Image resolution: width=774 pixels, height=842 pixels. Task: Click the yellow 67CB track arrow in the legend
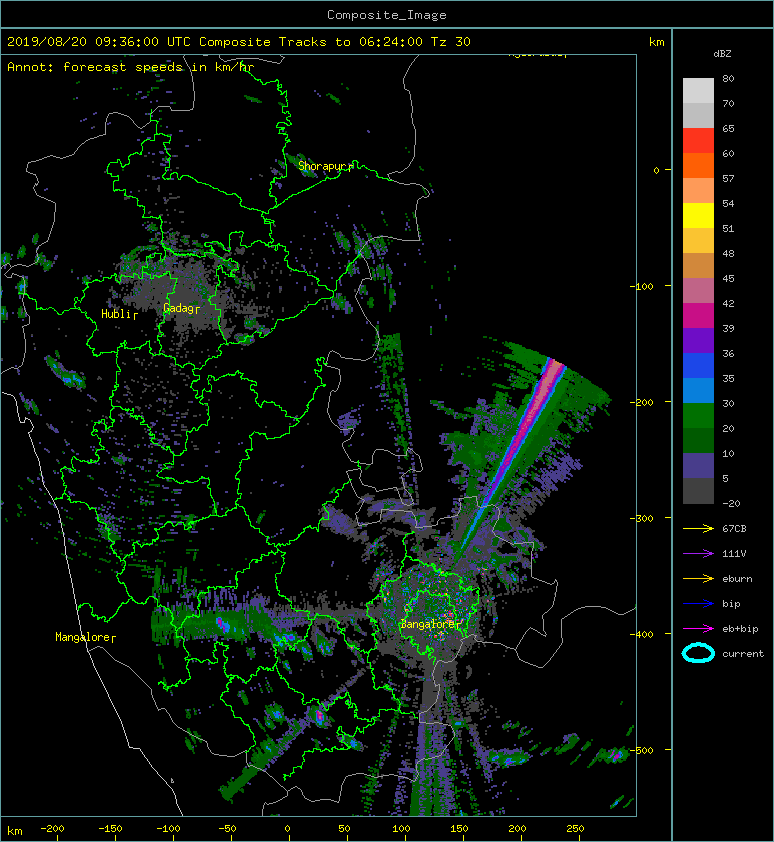[x=698, y=529]
